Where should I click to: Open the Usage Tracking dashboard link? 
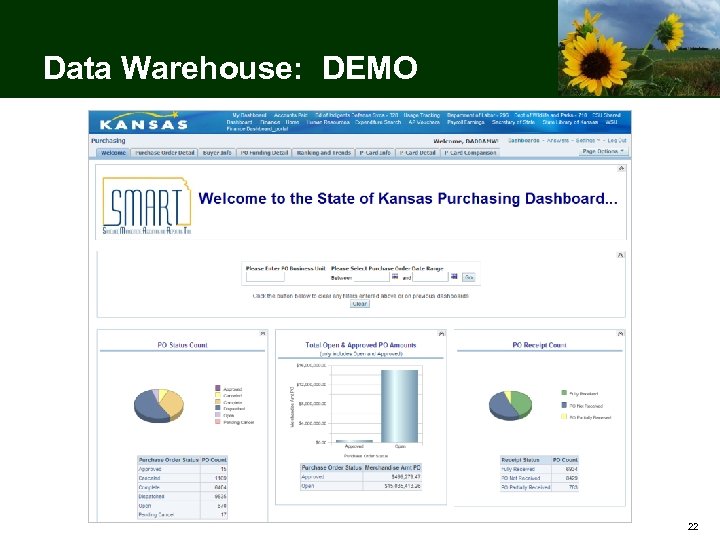tap(422, 115)
